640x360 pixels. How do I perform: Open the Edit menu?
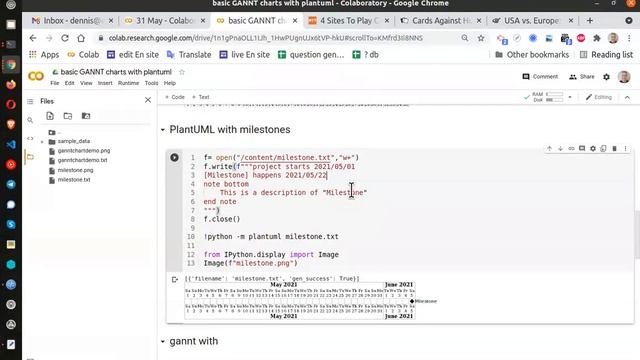pos(69,83)
